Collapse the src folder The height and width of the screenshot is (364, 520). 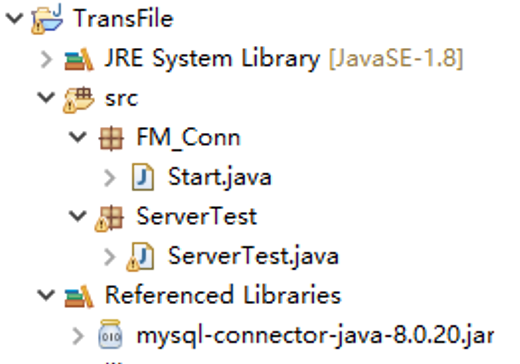pos(46,97)
